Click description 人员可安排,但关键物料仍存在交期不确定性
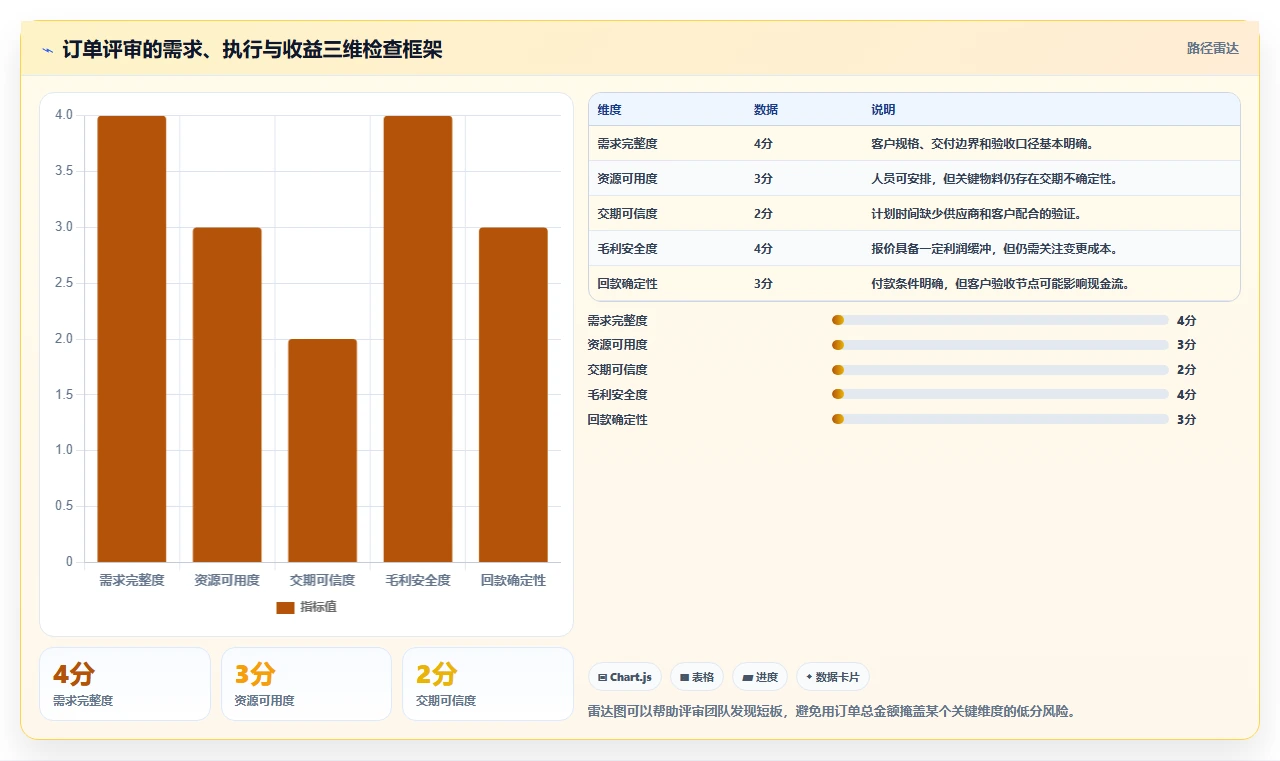The image size is (1280, 761). [x=994, y=179]
